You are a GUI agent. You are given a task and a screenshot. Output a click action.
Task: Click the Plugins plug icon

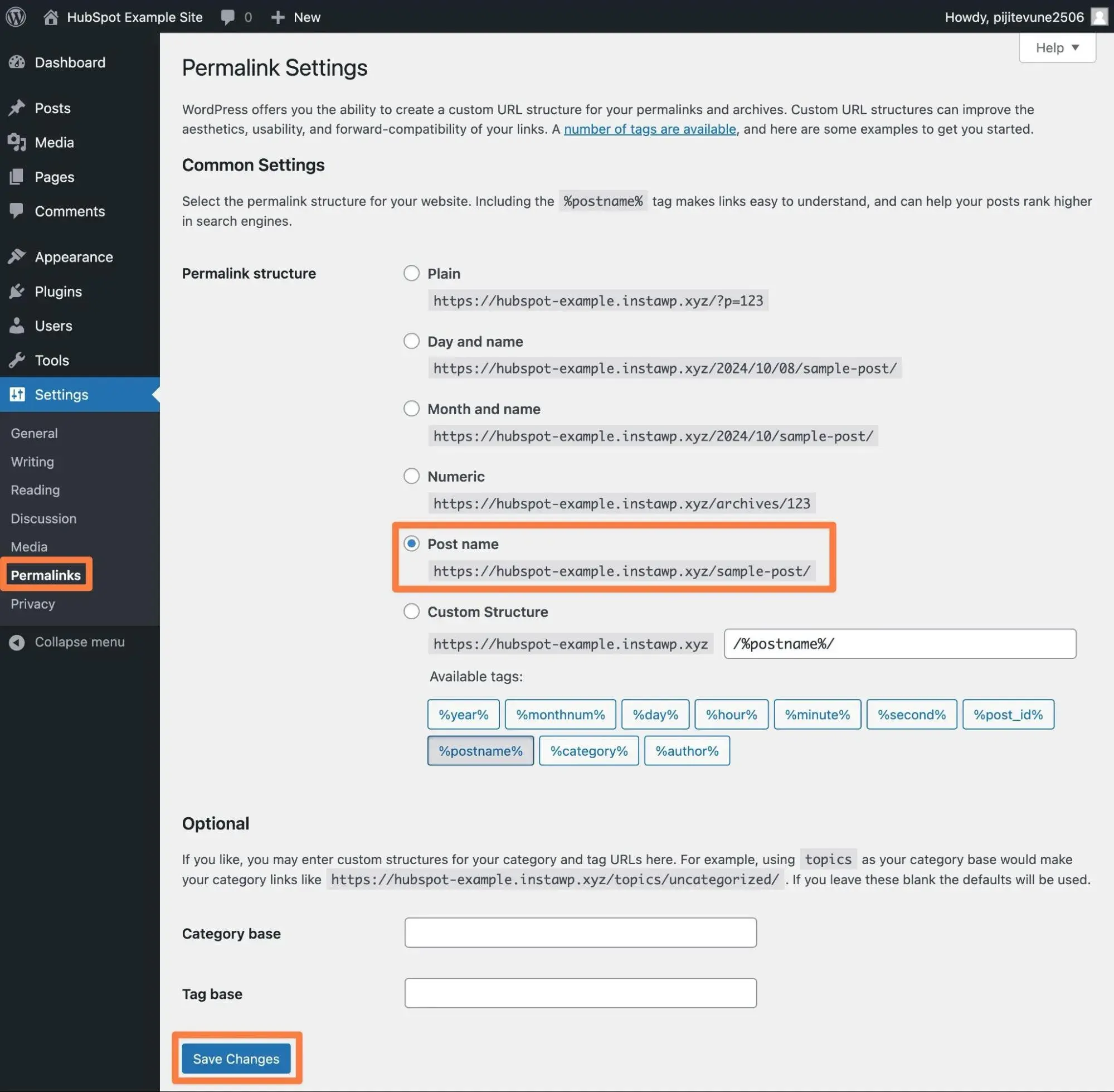17,292
